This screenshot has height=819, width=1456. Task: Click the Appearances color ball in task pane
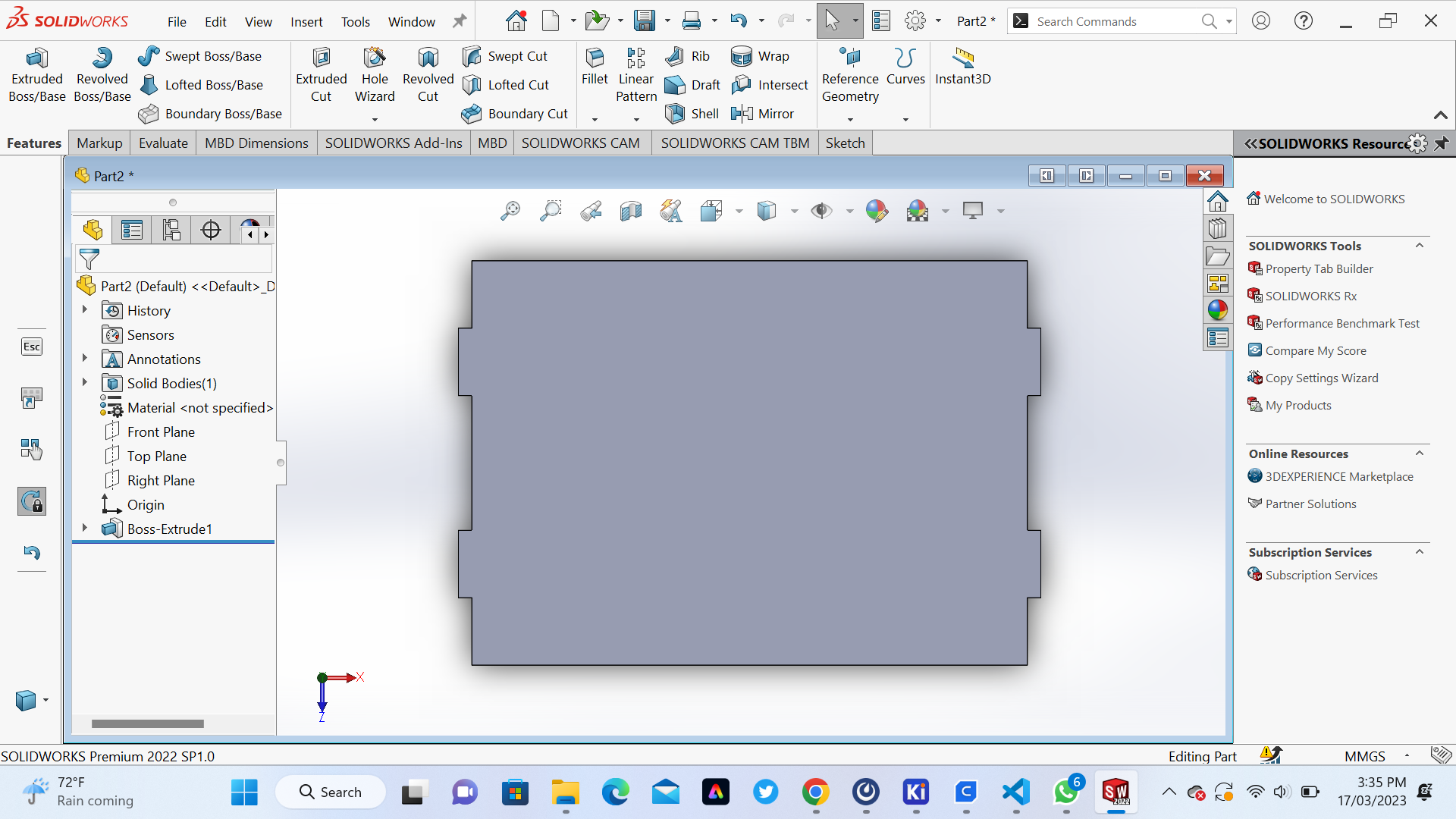click(1217, 310)
